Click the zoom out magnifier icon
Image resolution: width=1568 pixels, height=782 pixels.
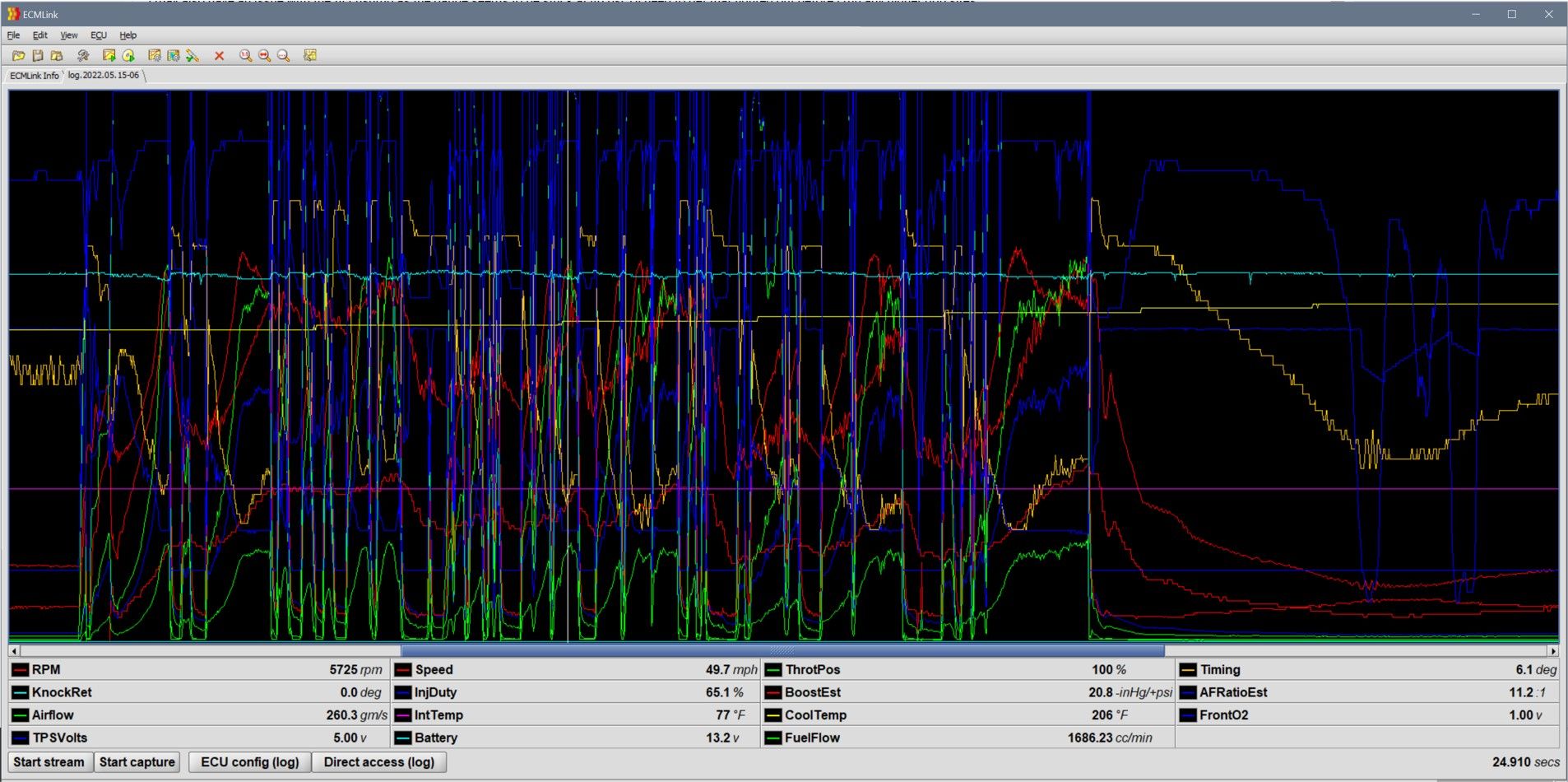(x=284, y=55)
